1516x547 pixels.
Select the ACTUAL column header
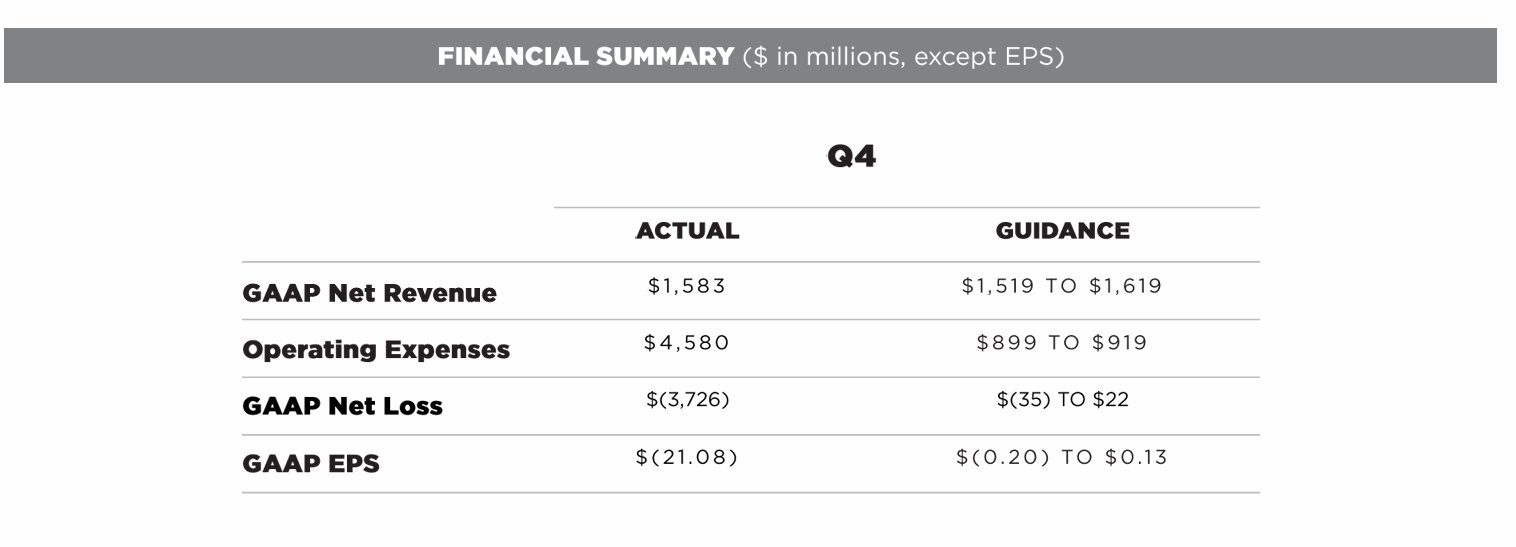pos(687,232)
